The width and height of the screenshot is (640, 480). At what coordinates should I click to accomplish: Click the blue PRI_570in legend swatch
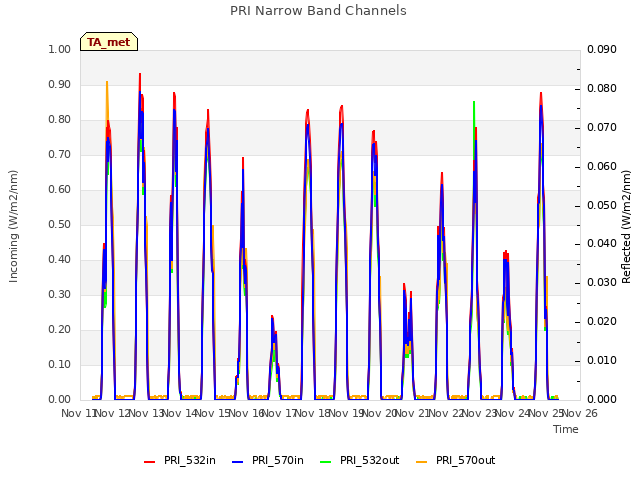[238, 462]
